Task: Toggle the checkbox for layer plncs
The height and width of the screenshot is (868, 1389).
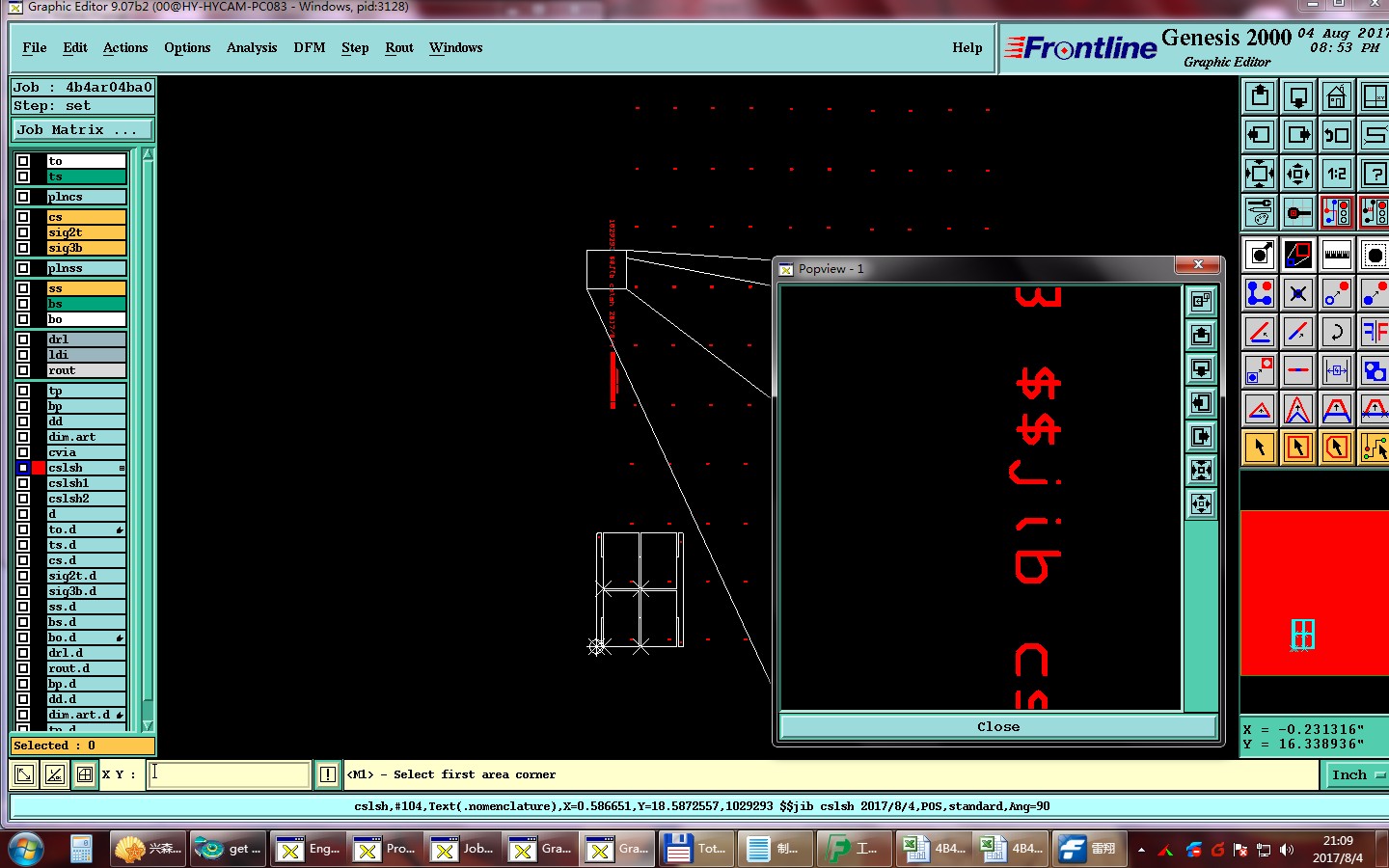Action: (23, 197)
